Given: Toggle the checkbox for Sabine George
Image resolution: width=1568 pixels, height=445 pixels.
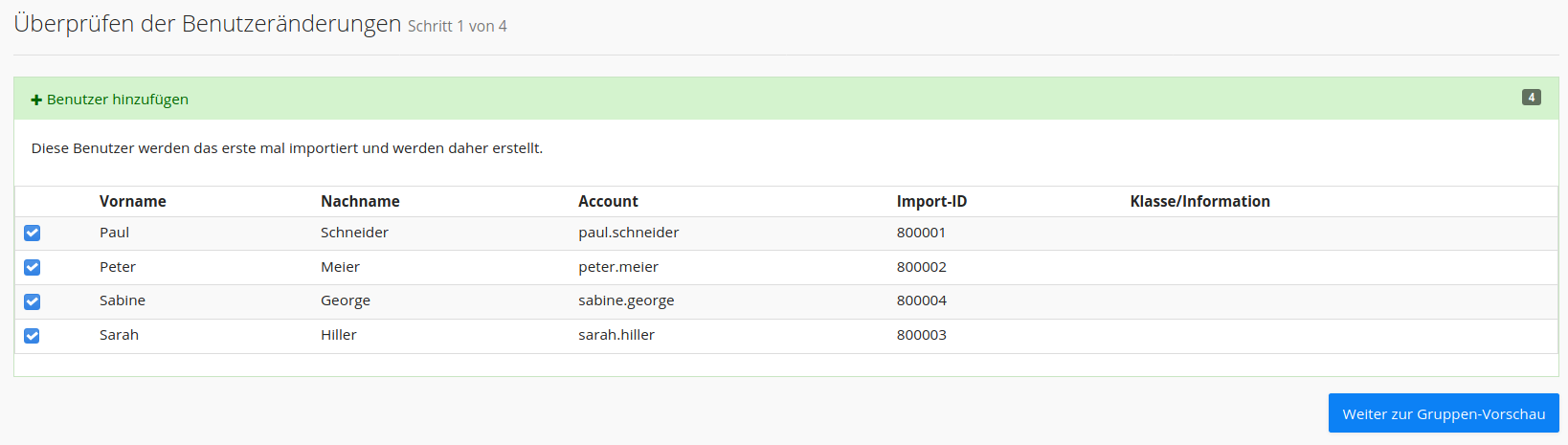Looking at the screenshot, I should (33, 301).
